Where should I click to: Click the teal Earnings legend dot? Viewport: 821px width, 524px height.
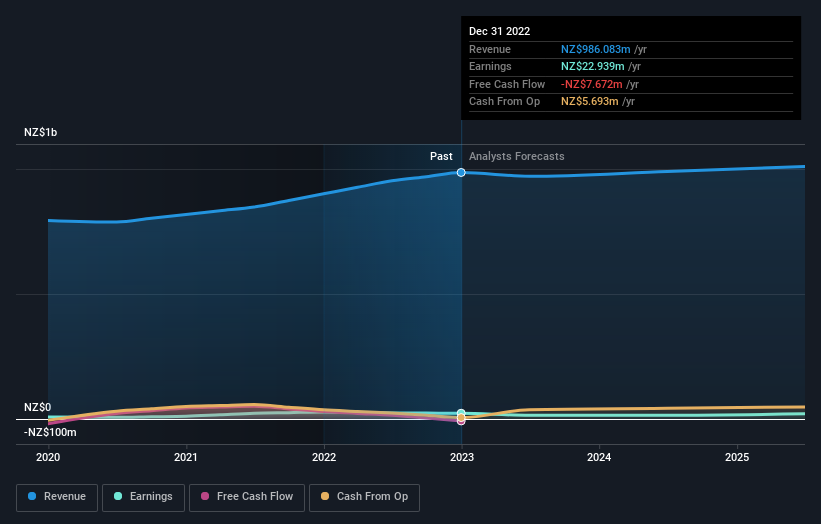pos(118,496)
